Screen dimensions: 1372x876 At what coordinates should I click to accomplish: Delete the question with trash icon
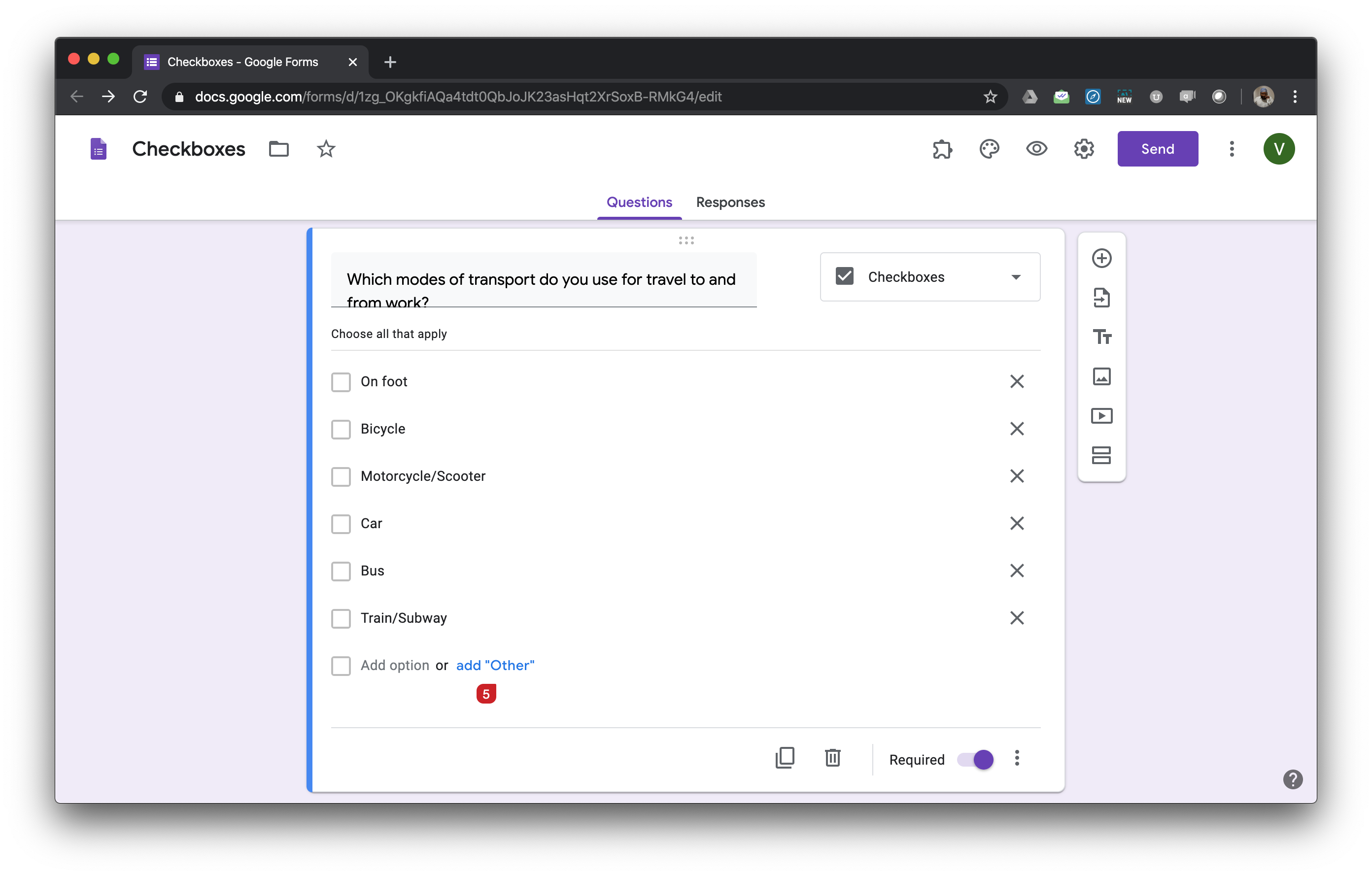tap(832, 758)
